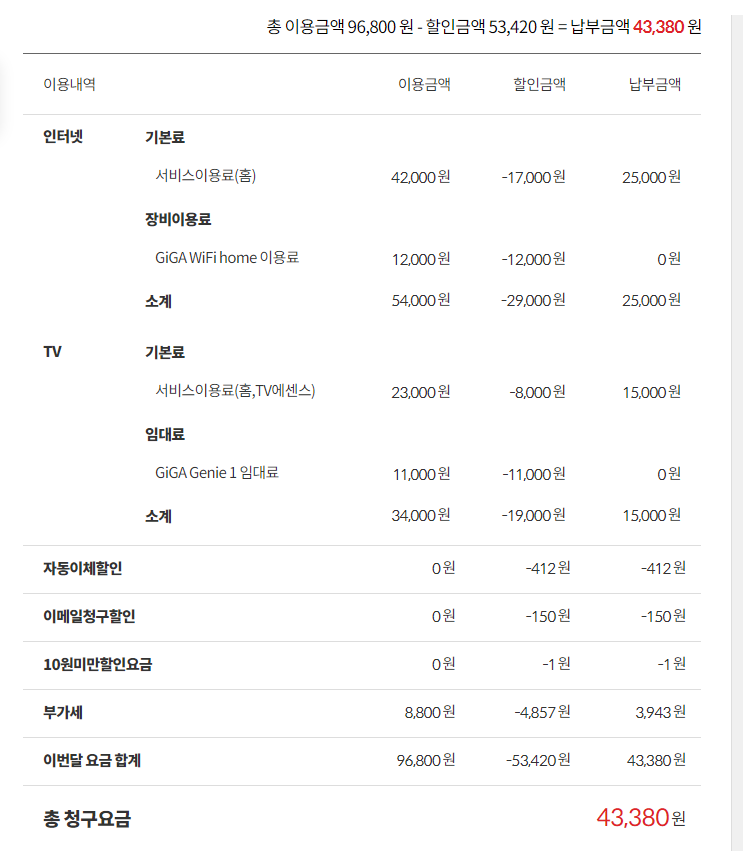
Task: Select the GiGA Genie 1 임대료 item
Action: tap(217, 473)
